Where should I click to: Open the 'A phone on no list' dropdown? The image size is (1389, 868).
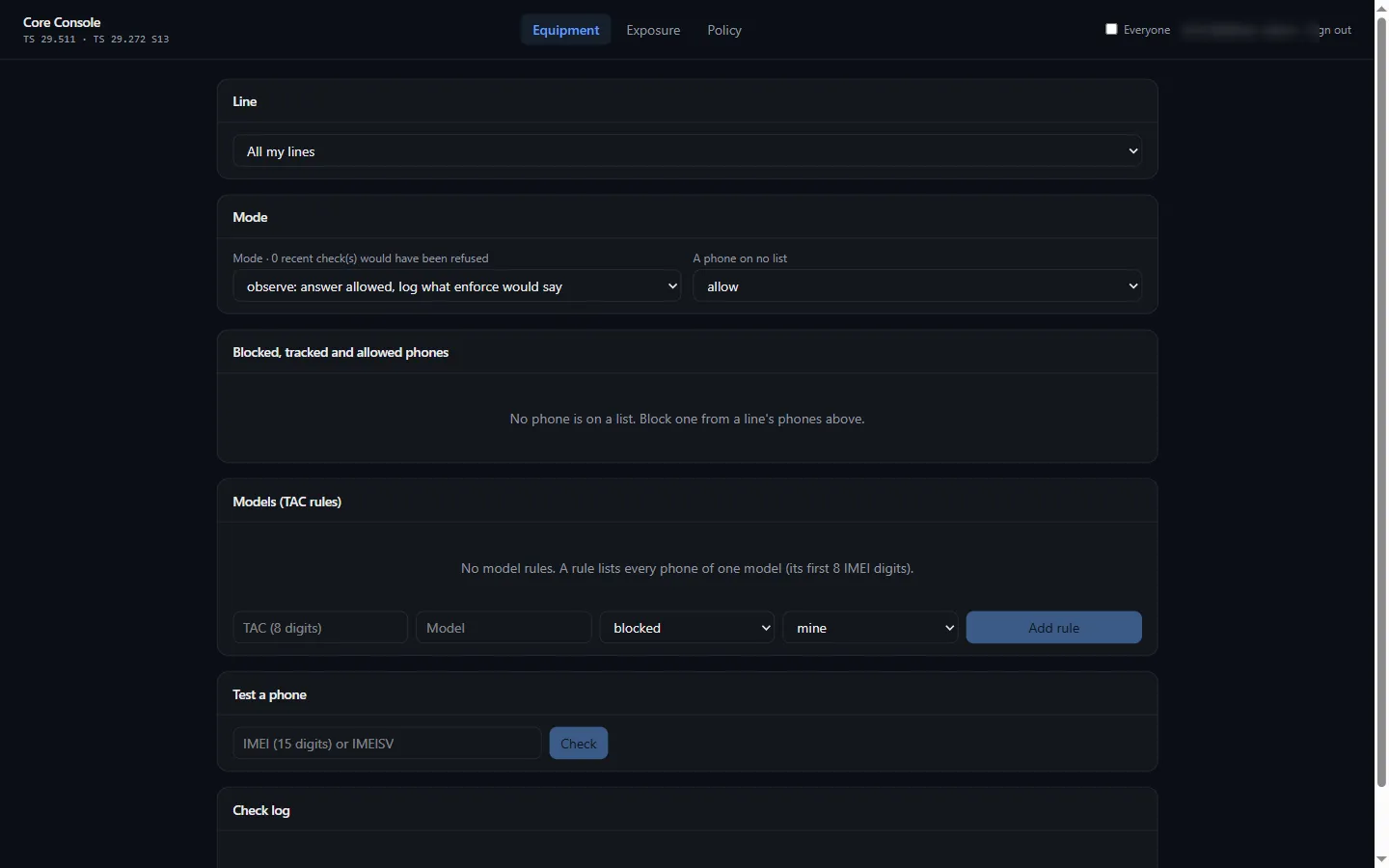tap(917, 286)
